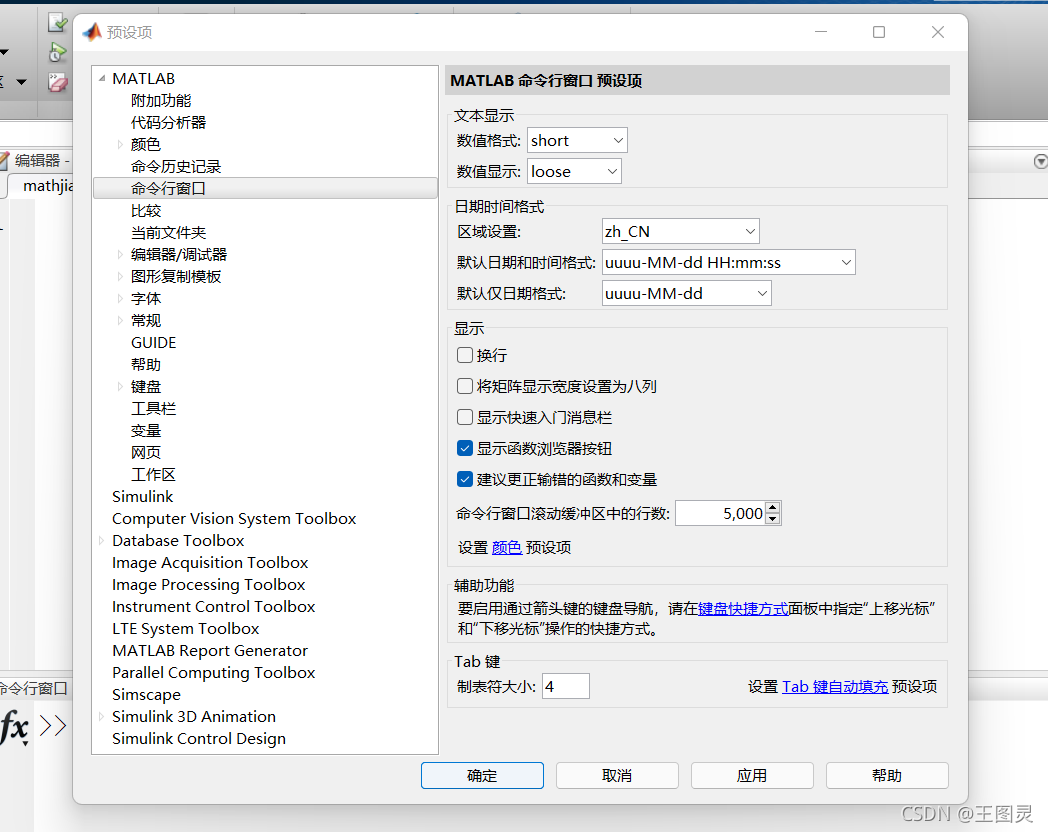The image size is (1048, 832).
Task: Select 代码分析器 in preferences tree
Action: pyautogui.click(x=168, y=122)
